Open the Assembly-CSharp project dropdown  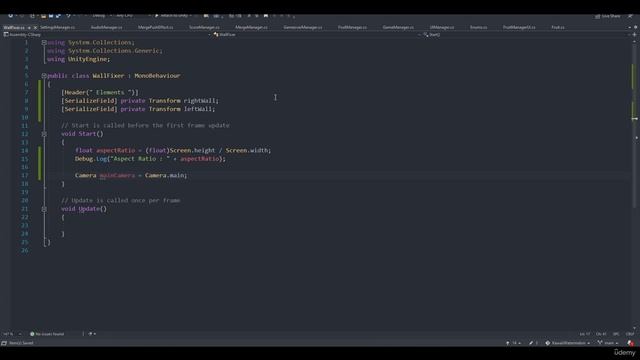click(x=107, y=35)
